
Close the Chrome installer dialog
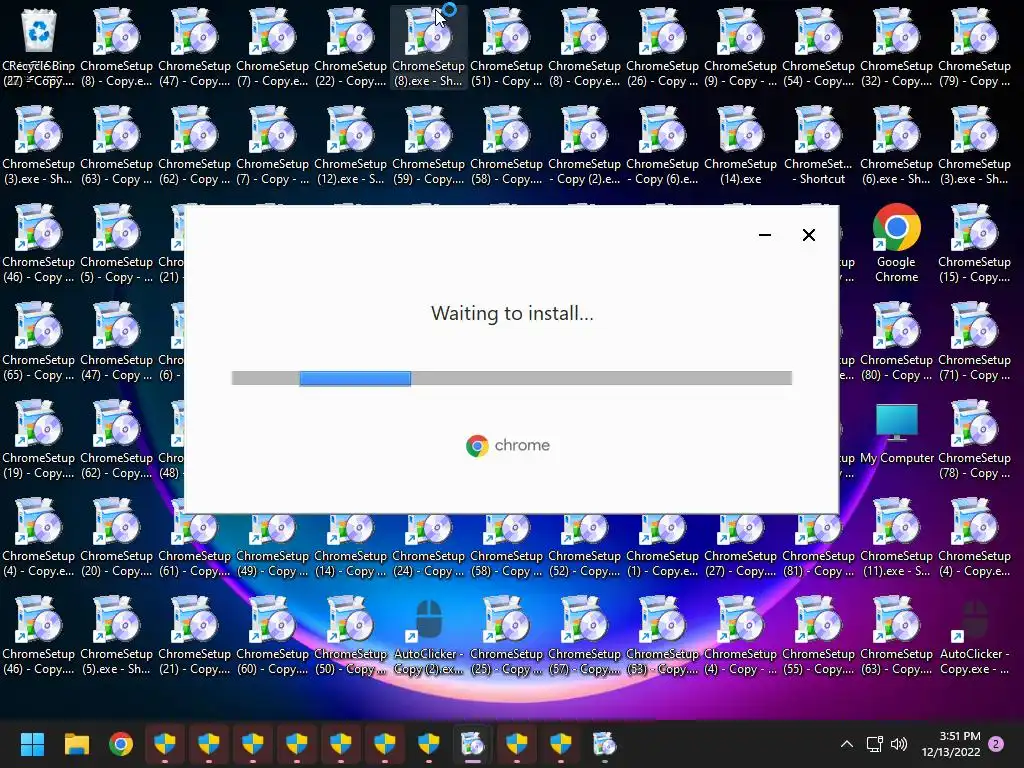tap(808, 235)
